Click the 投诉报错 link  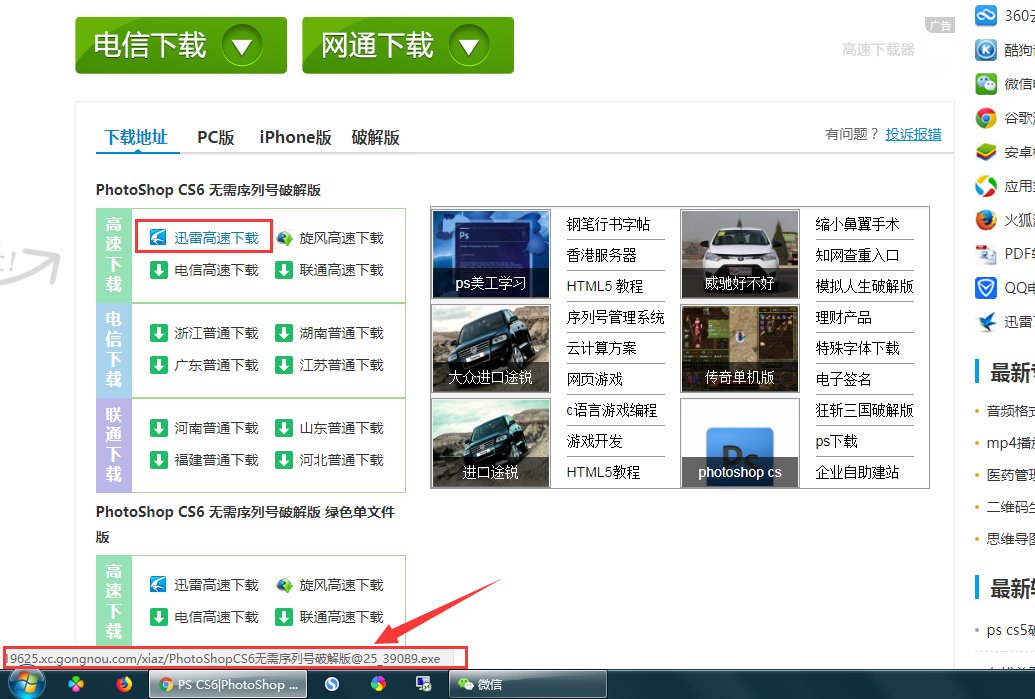[913, 134]
